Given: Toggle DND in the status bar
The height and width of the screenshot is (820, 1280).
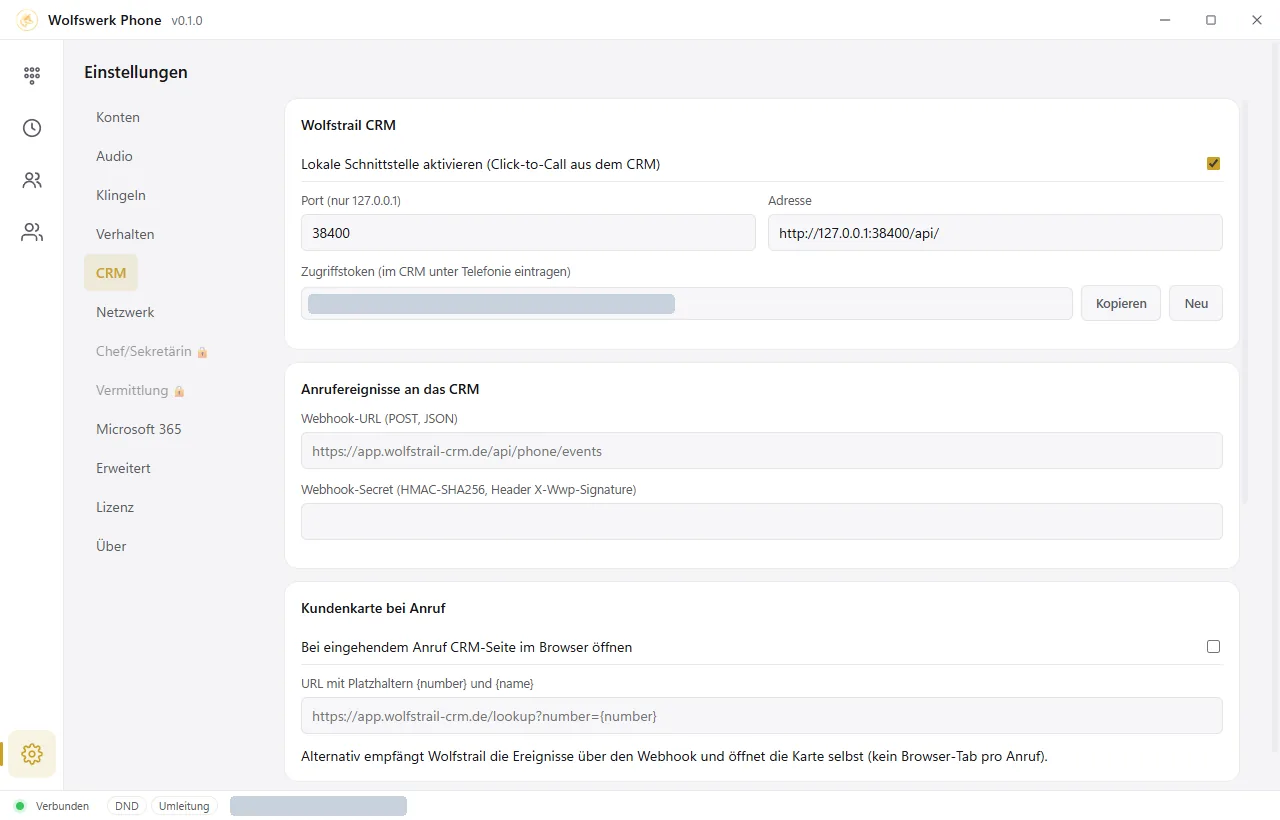Looking at the screenshot, I should click(x=127, y=806).
